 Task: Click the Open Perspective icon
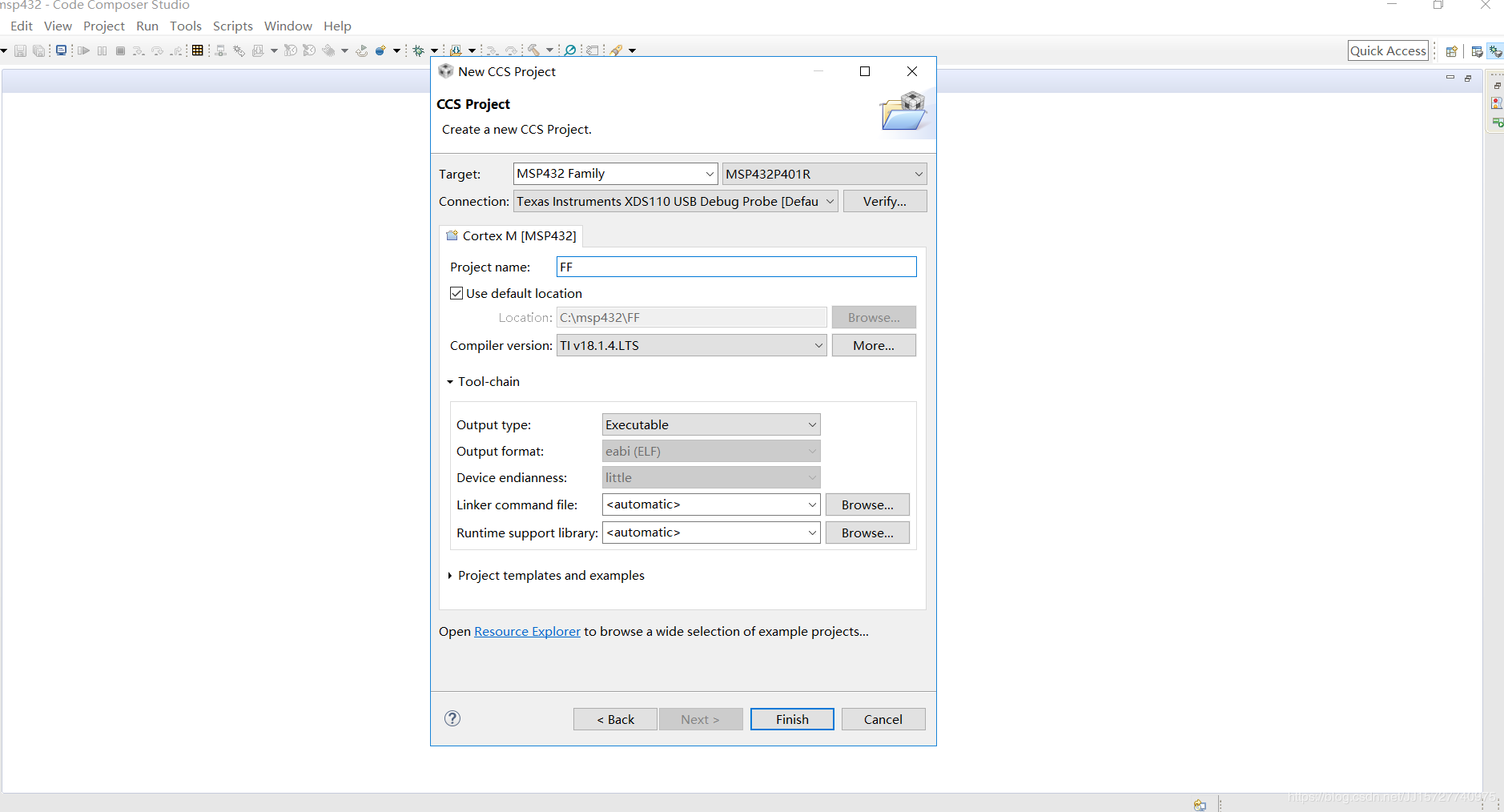(1451, 51)
